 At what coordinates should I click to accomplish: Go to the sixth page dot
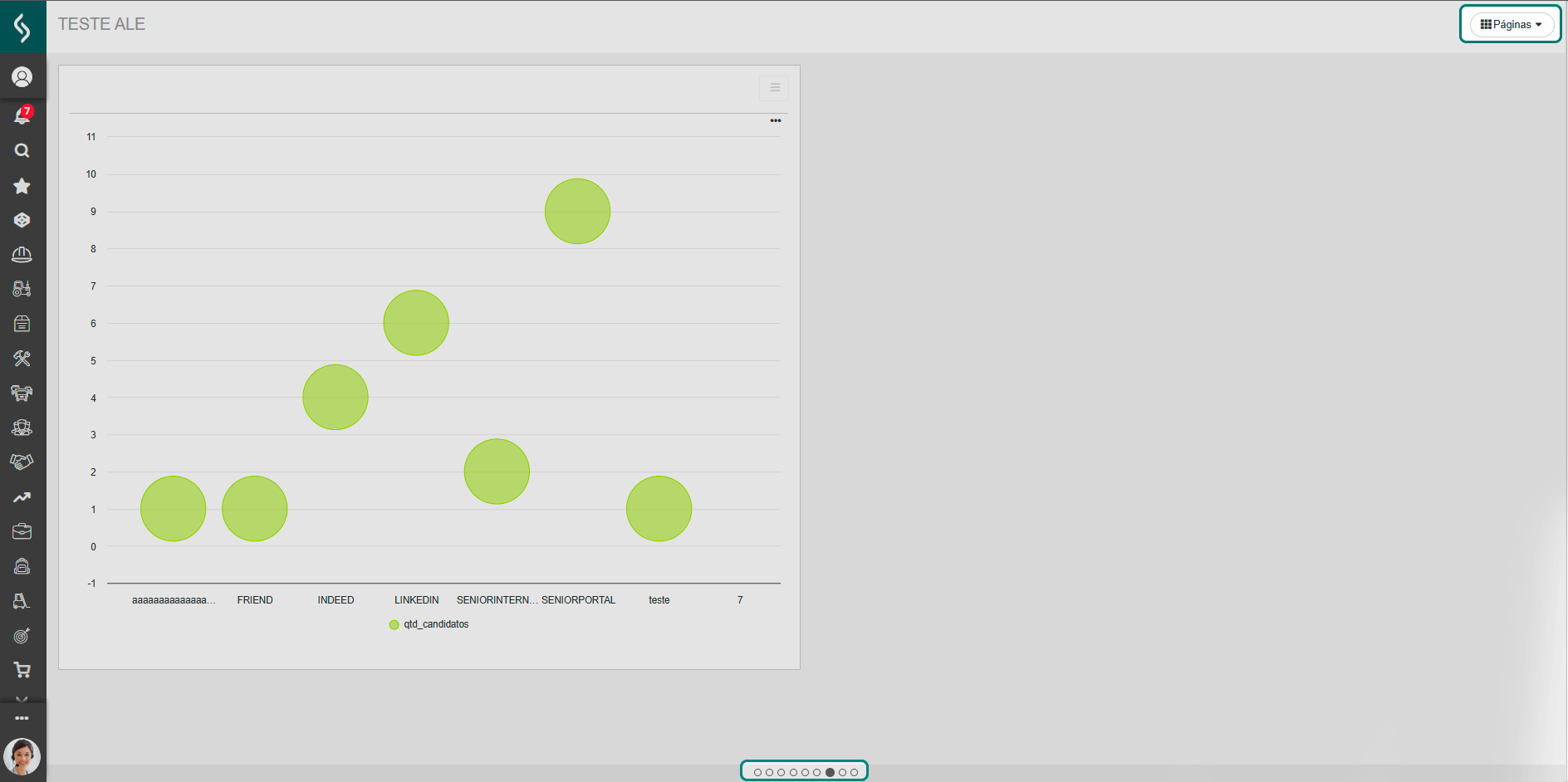click(817, 773)
